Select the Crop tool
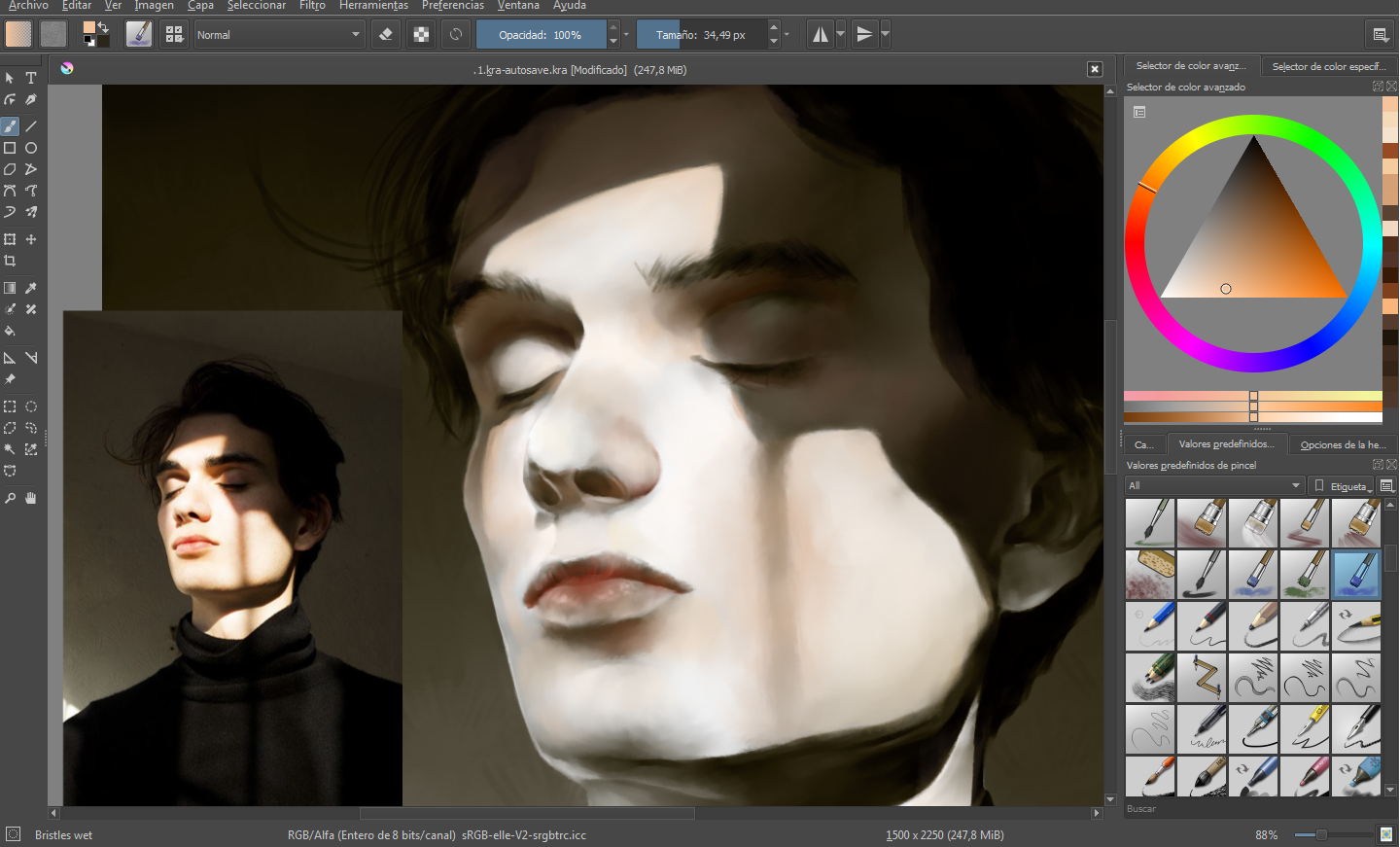Screen dimensions: 1400x847 point(10,261)
